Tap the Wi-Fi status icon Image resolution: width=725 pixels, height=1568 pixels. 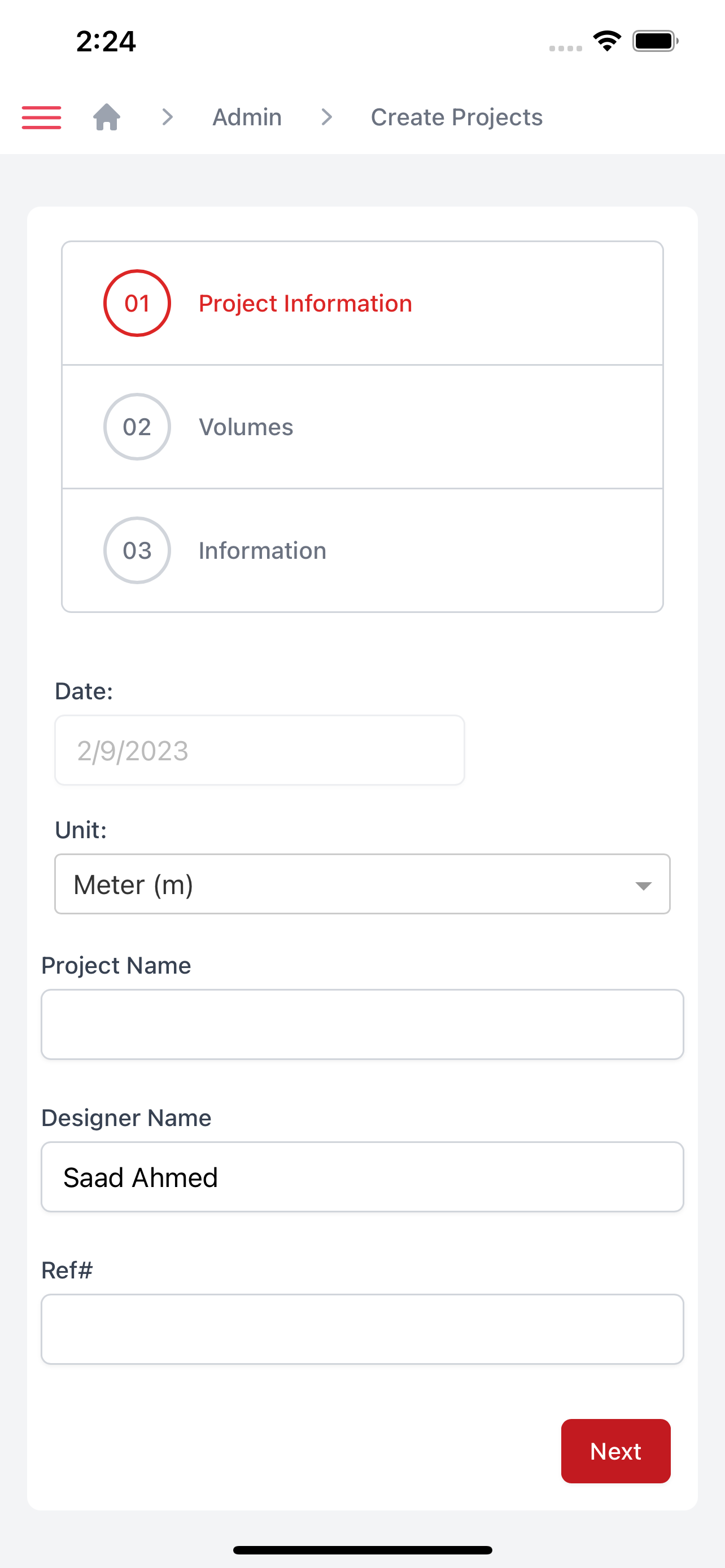point(607,41)
